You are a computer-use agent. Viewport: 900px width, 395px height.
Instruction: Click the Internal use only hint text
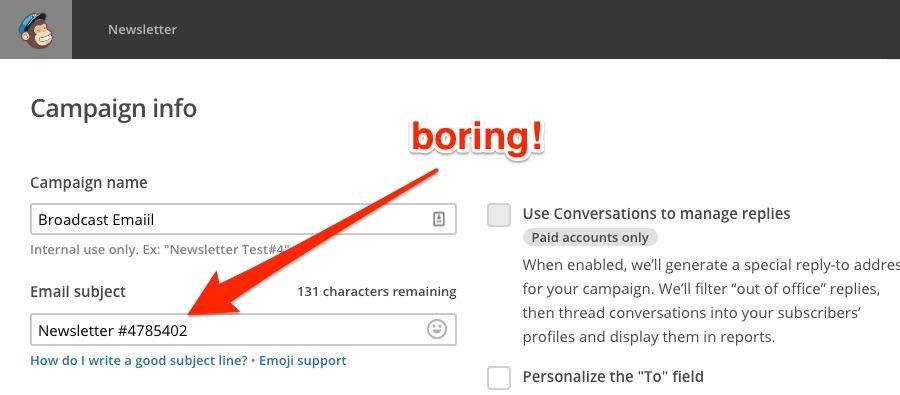pos(160,250)
